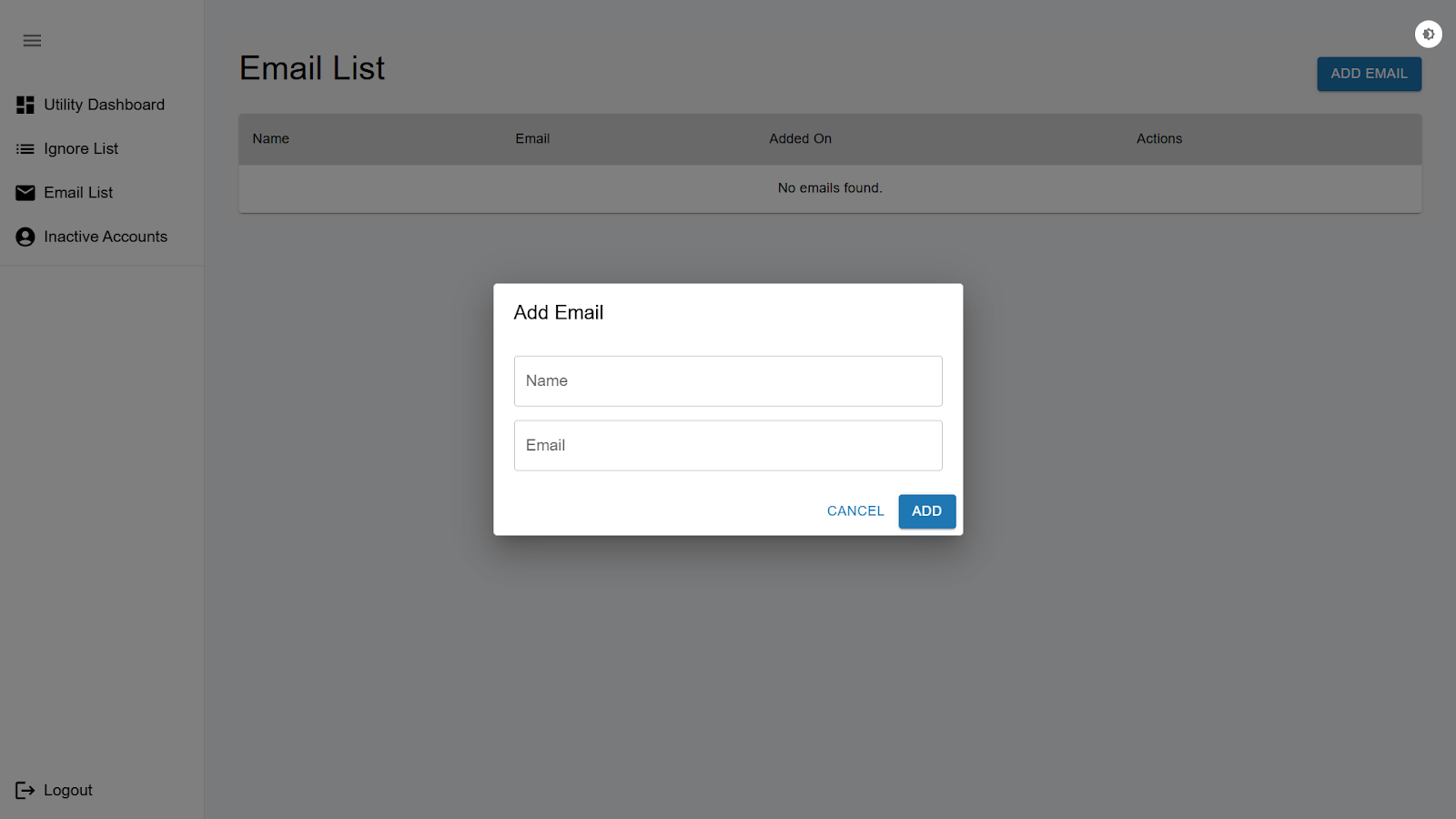The height and width of the screenshot is (819, 1456).
Task: Click the Ignore List bullet icon
Action: click(x=25, y=149)
